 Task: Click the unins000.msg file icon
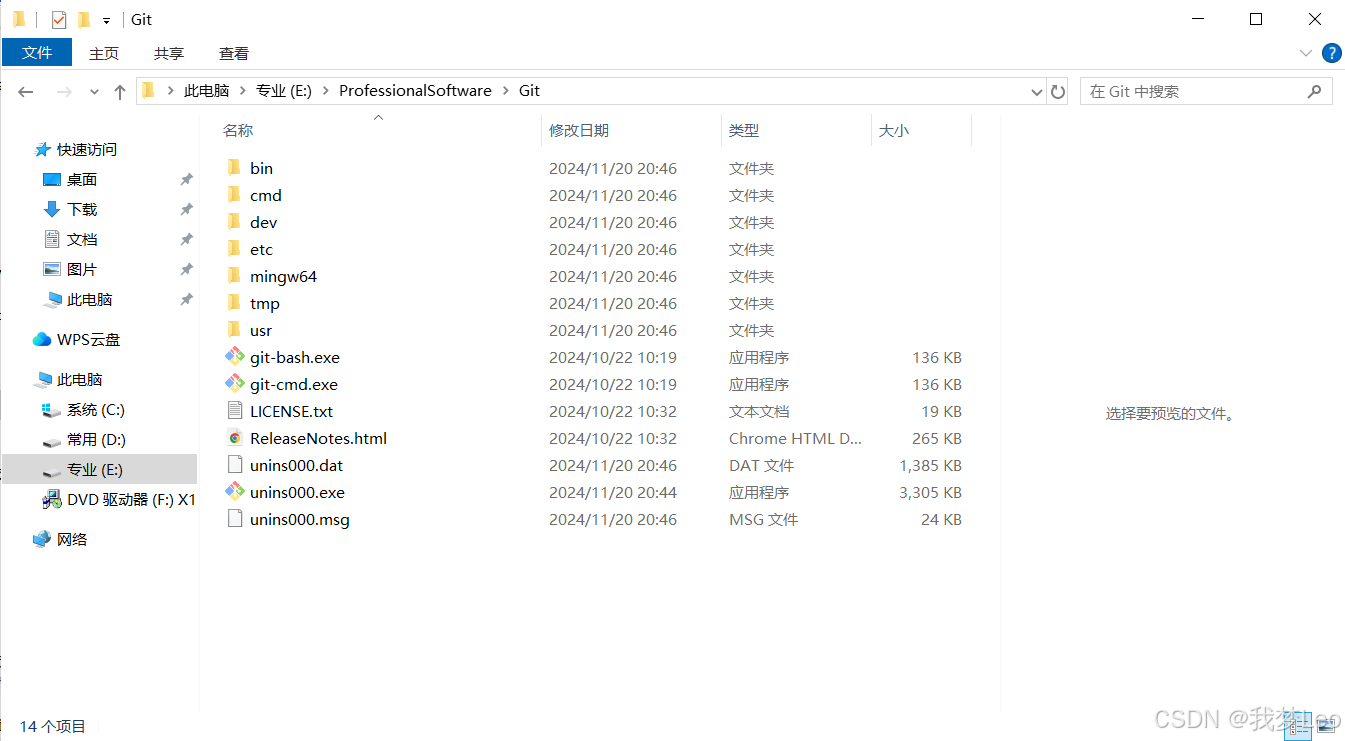point(235,518)
